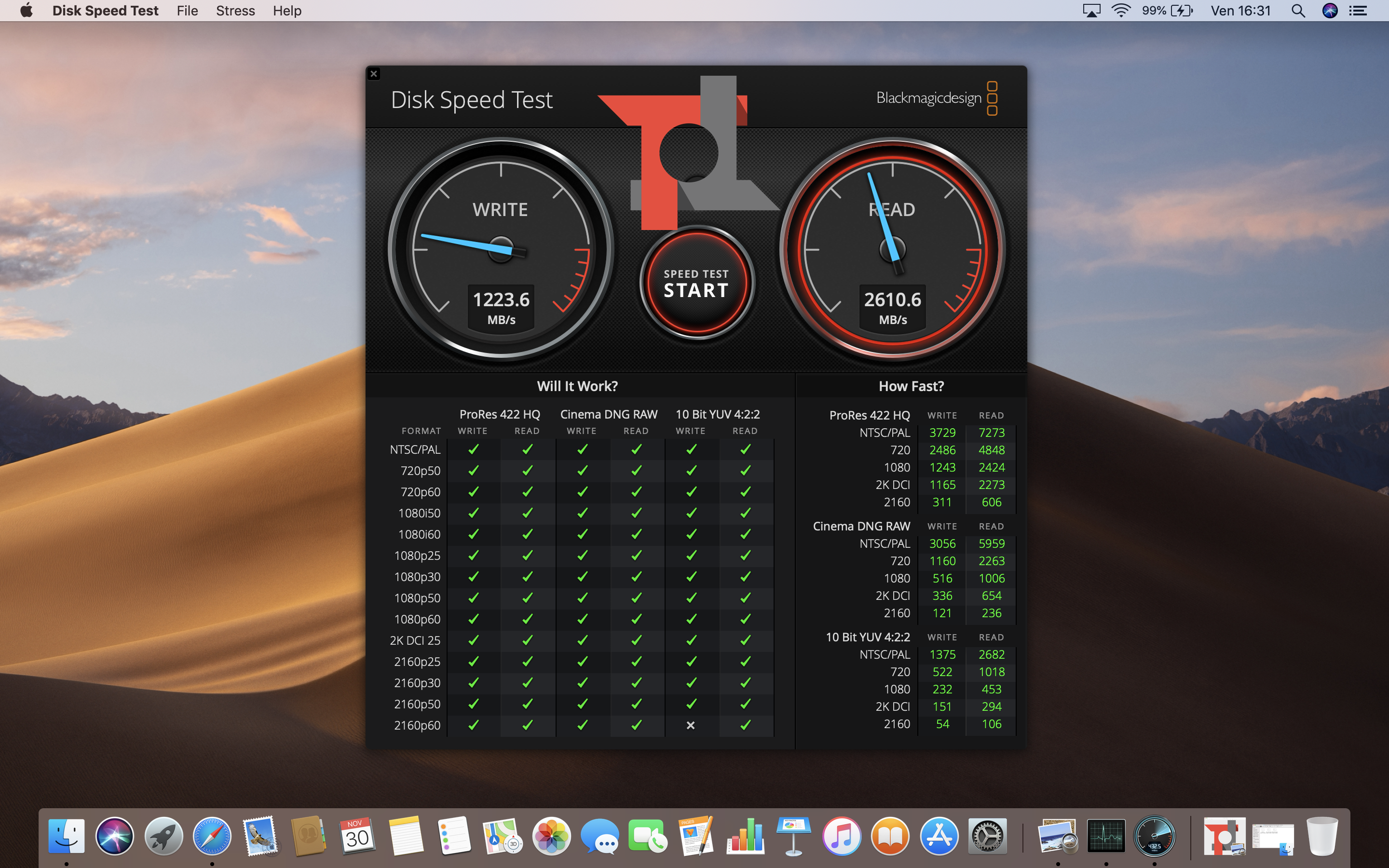Open Spotlight search magnifier icon

[1298, 10]
